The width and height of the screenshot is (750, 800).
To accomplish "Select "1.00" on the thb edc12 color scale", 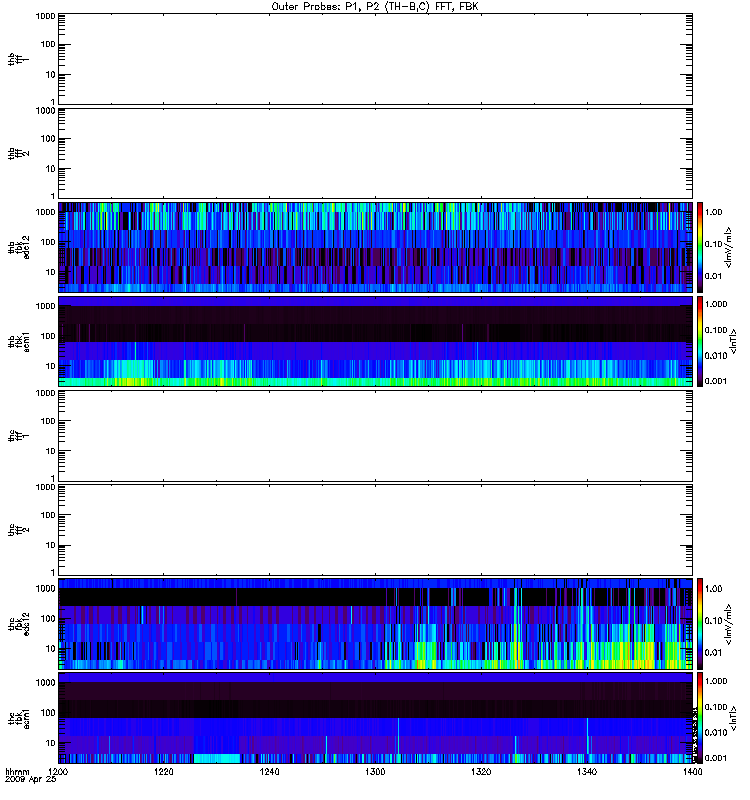I will click(713, 212).
